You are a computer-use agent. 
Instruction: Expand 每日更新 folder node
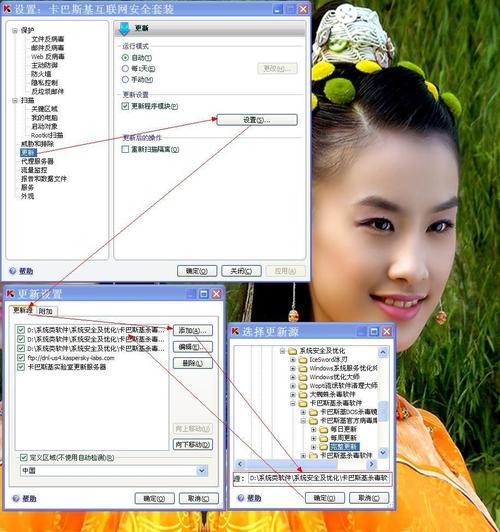point(314,430)
